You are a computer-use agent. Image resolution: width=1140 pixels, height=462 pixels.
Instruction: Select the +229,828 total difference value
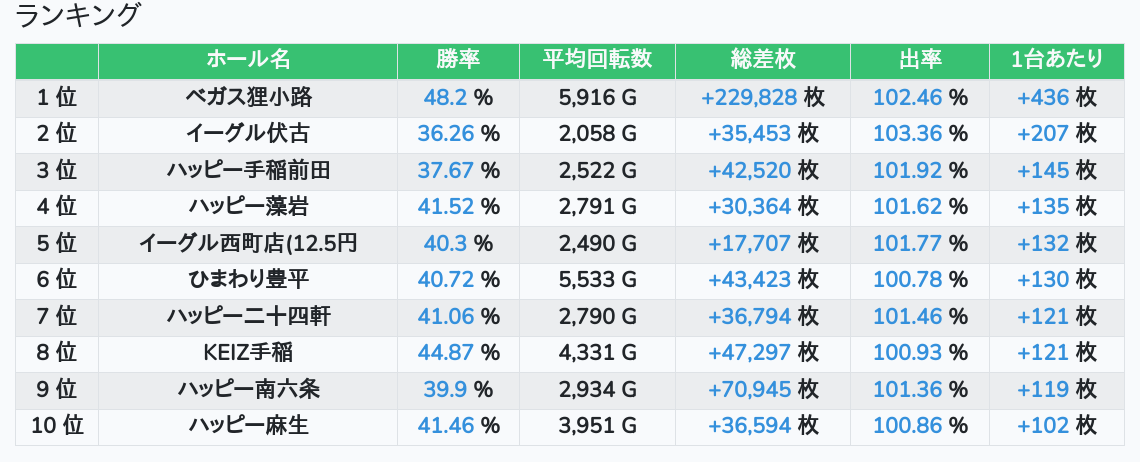click(x=749, y=97)
